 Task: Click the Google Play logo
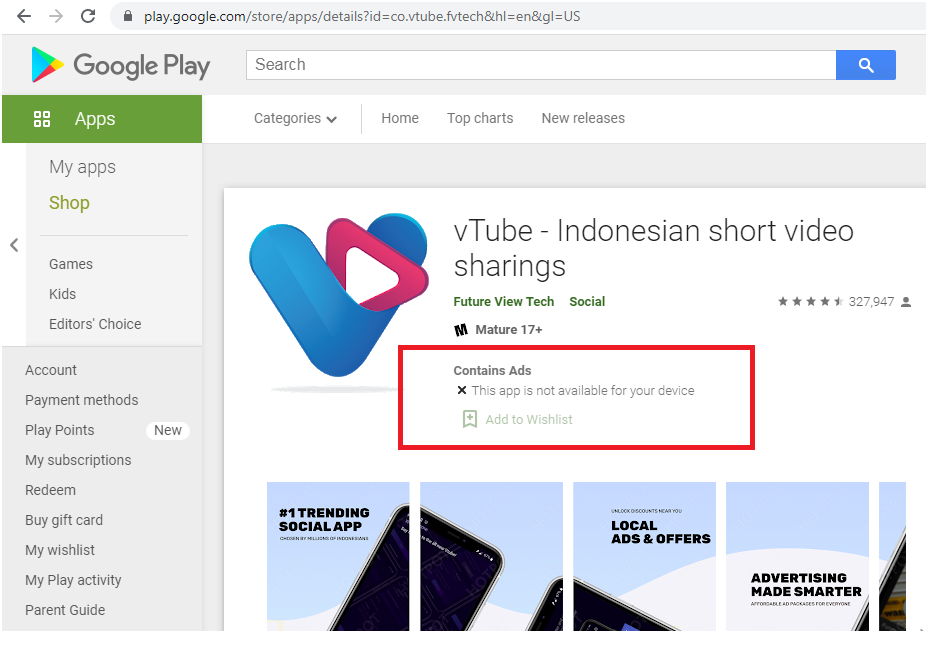(120, 65)
